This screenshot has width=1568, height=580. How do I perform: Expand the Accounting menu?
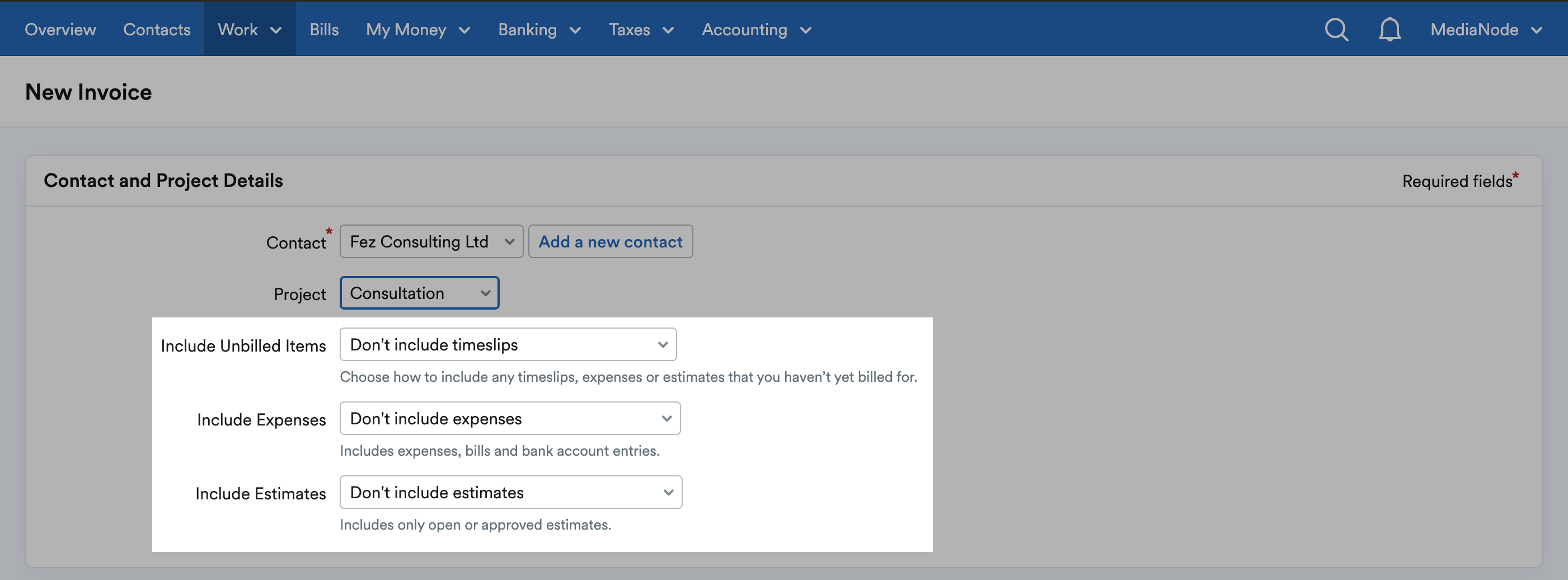coord(757,29)
